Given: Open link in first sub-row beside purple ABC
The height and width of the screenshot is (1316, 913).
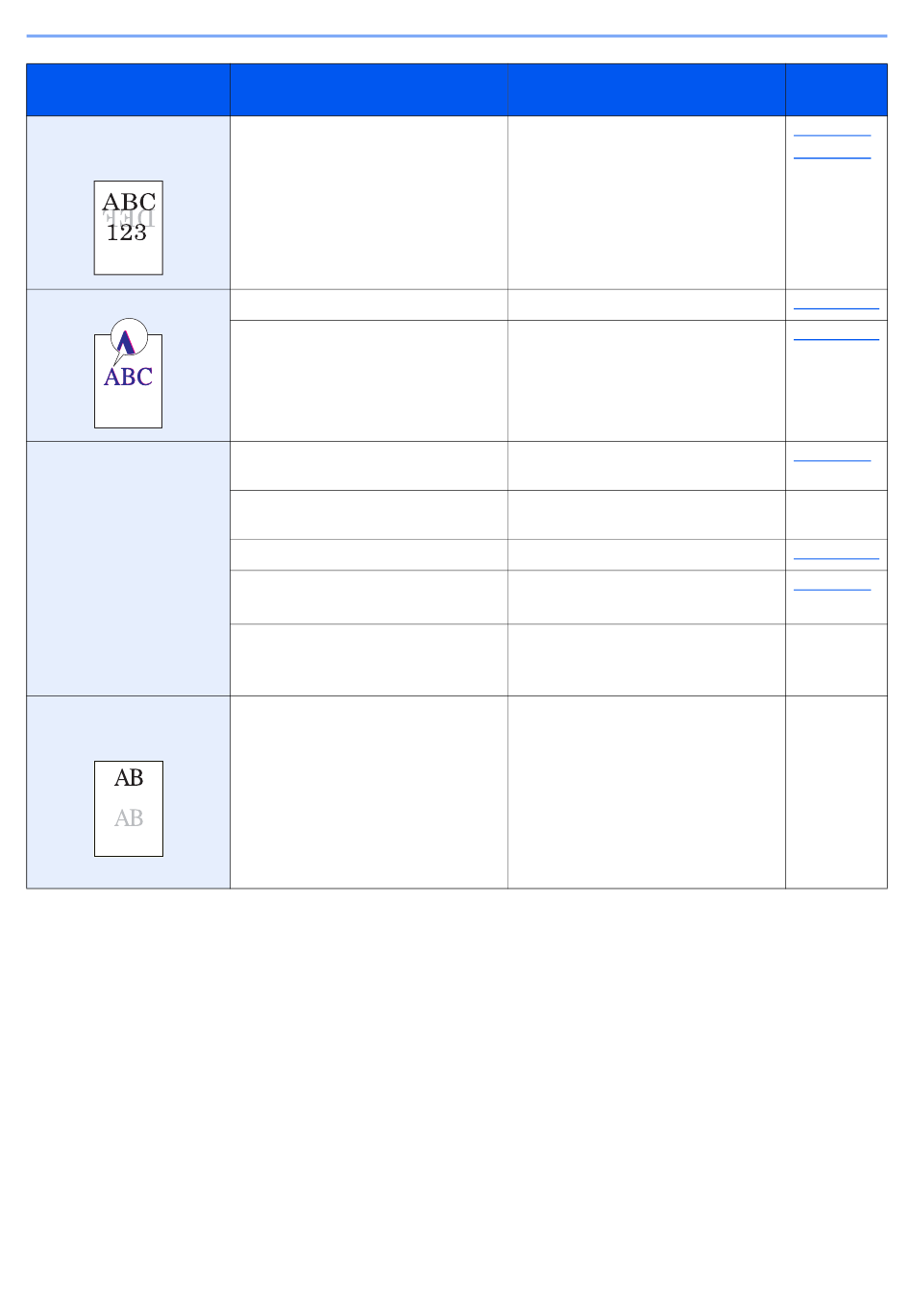Looking at the screenshot, I should pyautogui.click(x=836, y=307).
